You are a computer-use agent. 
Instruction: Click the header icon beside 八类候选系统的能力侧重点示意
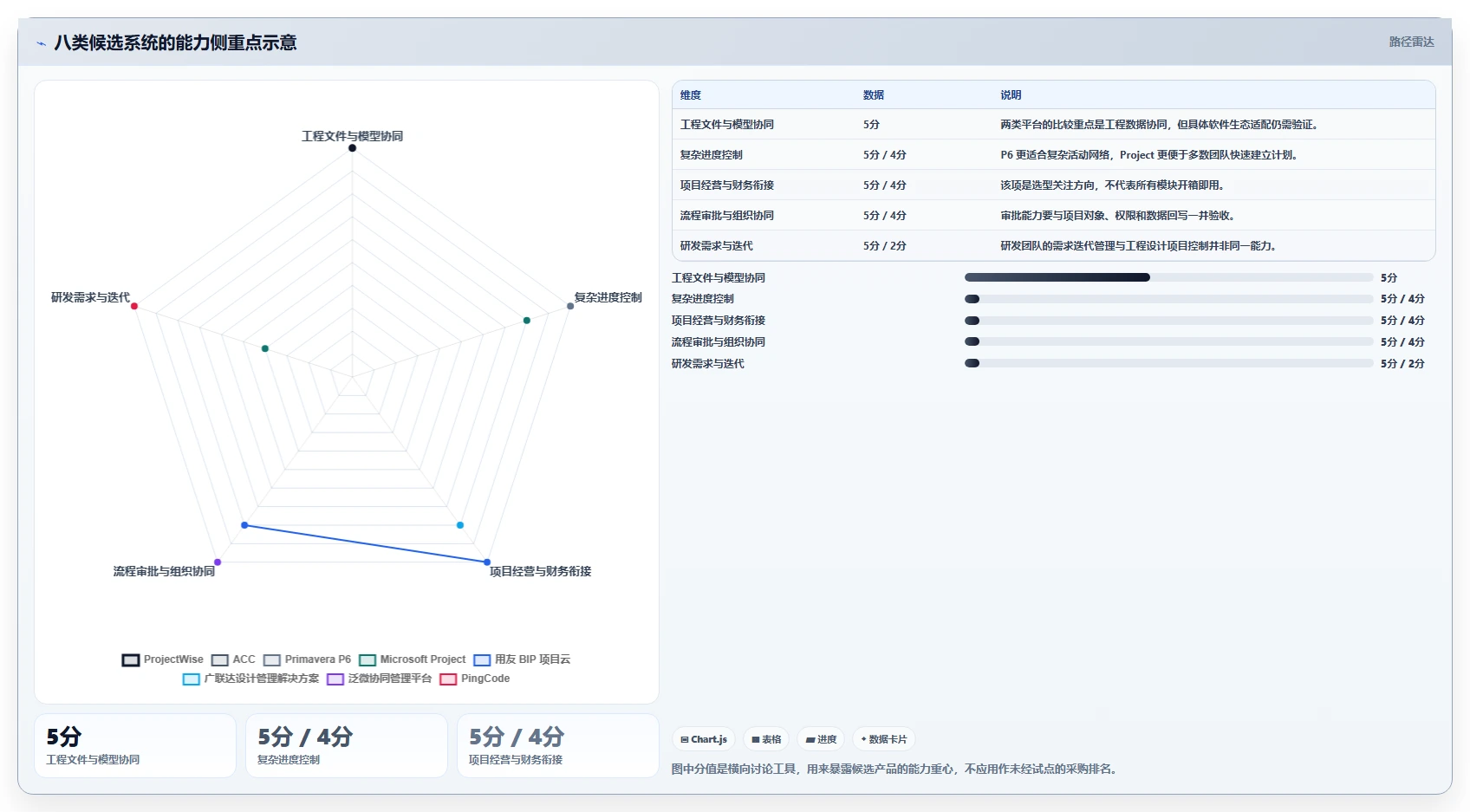[41, 42]
